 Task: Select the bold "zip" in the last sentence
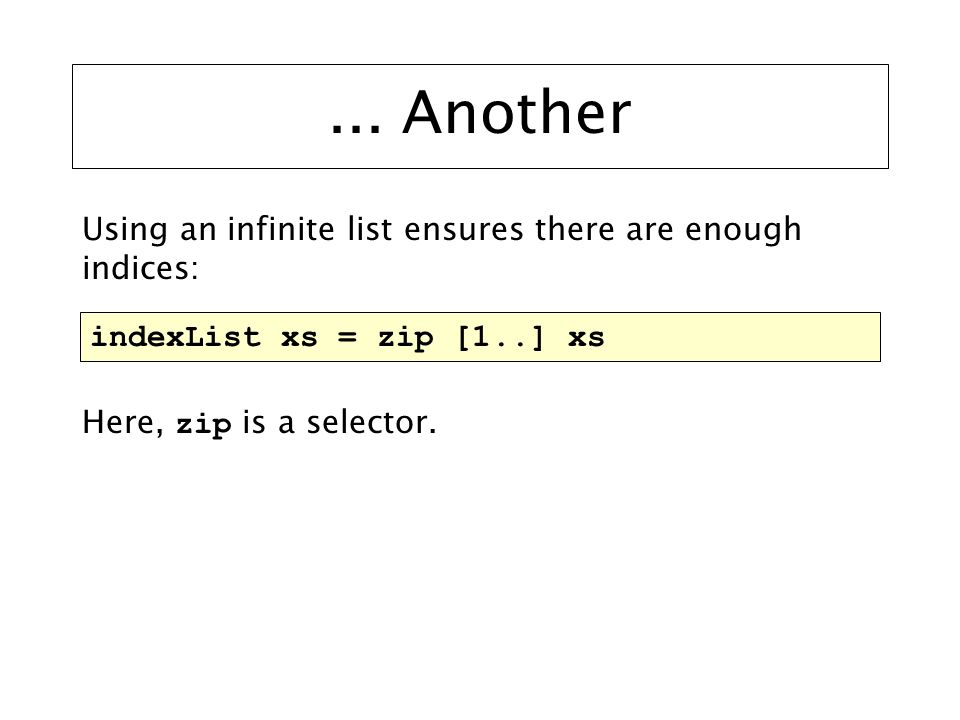coord(203,424)
